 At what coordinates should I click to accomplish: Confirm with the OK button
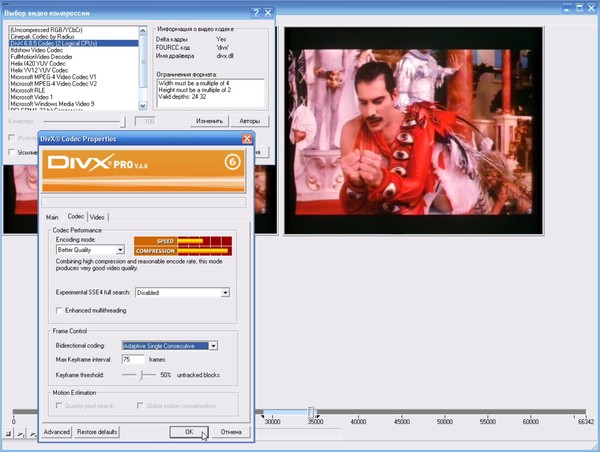(x=189, y=432)
